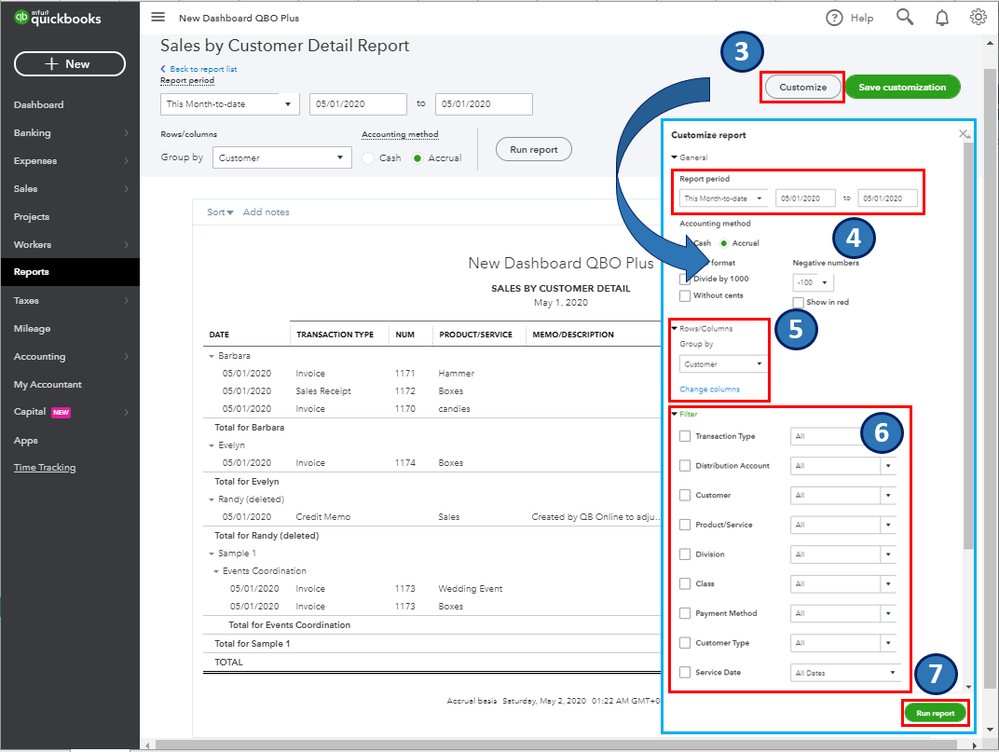This screenshot has width=999, height=752.
Task: Select the Cash accounting method radio
Action: (369, 158)
